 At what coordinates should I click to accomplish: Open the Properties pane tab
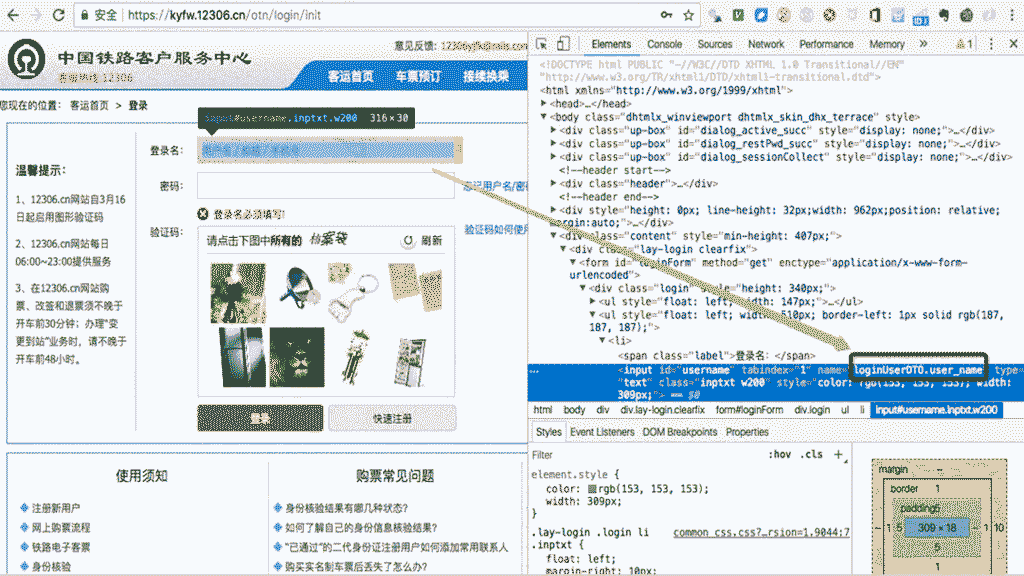[x=747, y=432]
